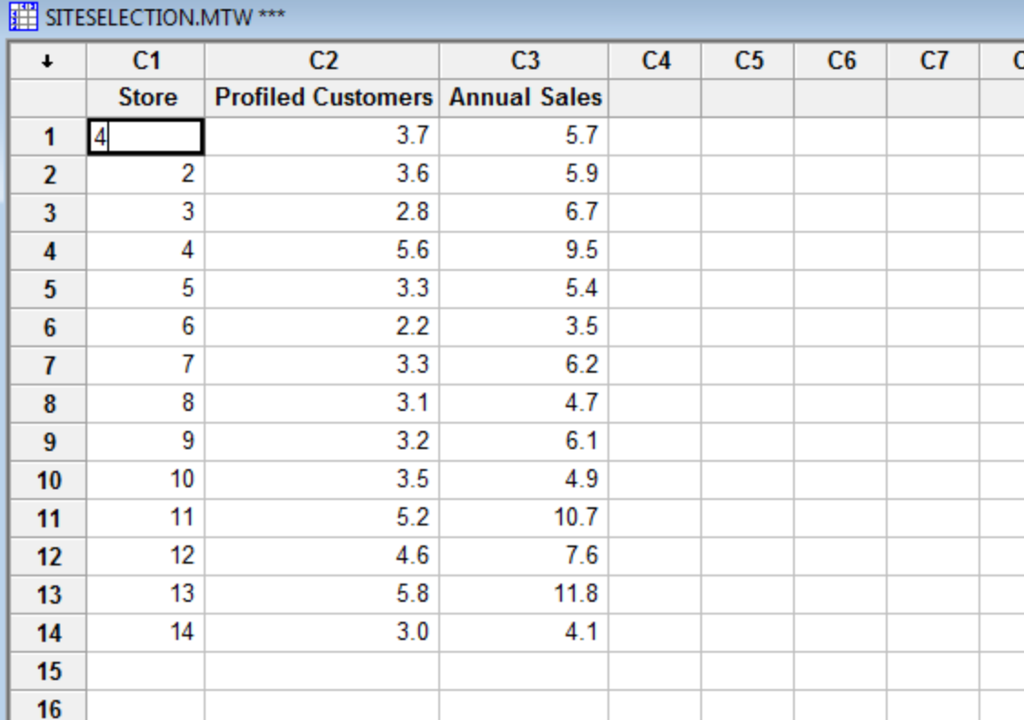This screenshot has height=720, width=1024.
Task: Select the C2 Profiled Customers column header
Action: [322, 60]
